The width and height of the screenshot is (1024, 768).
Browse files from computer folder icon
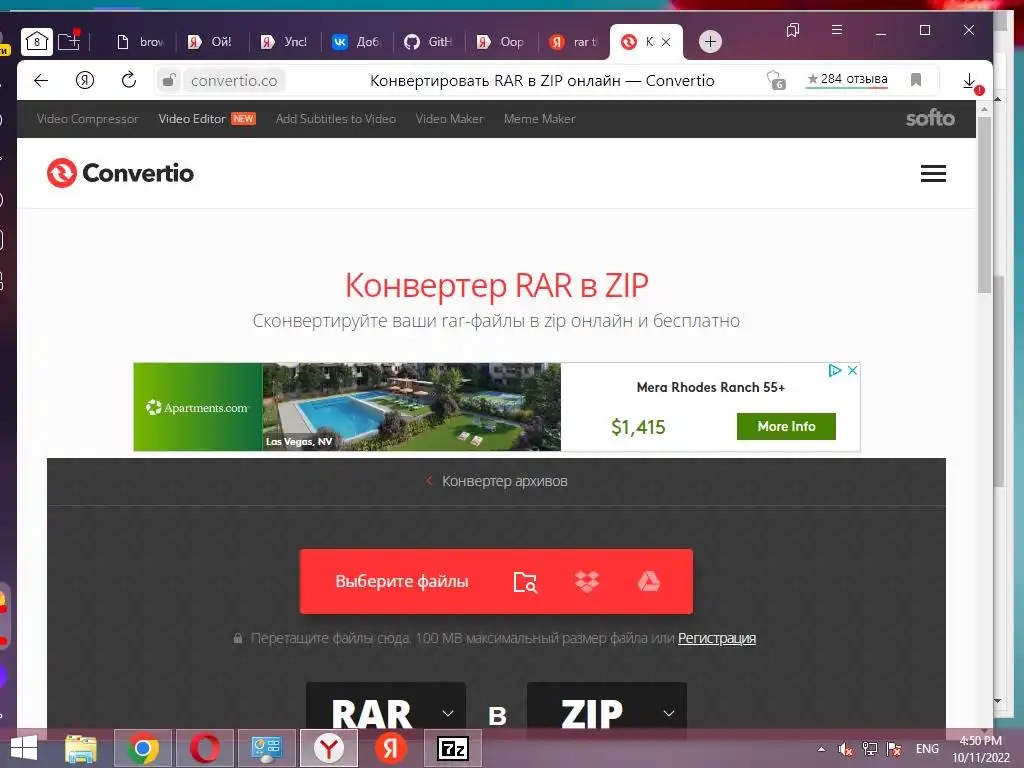(524, 581)
